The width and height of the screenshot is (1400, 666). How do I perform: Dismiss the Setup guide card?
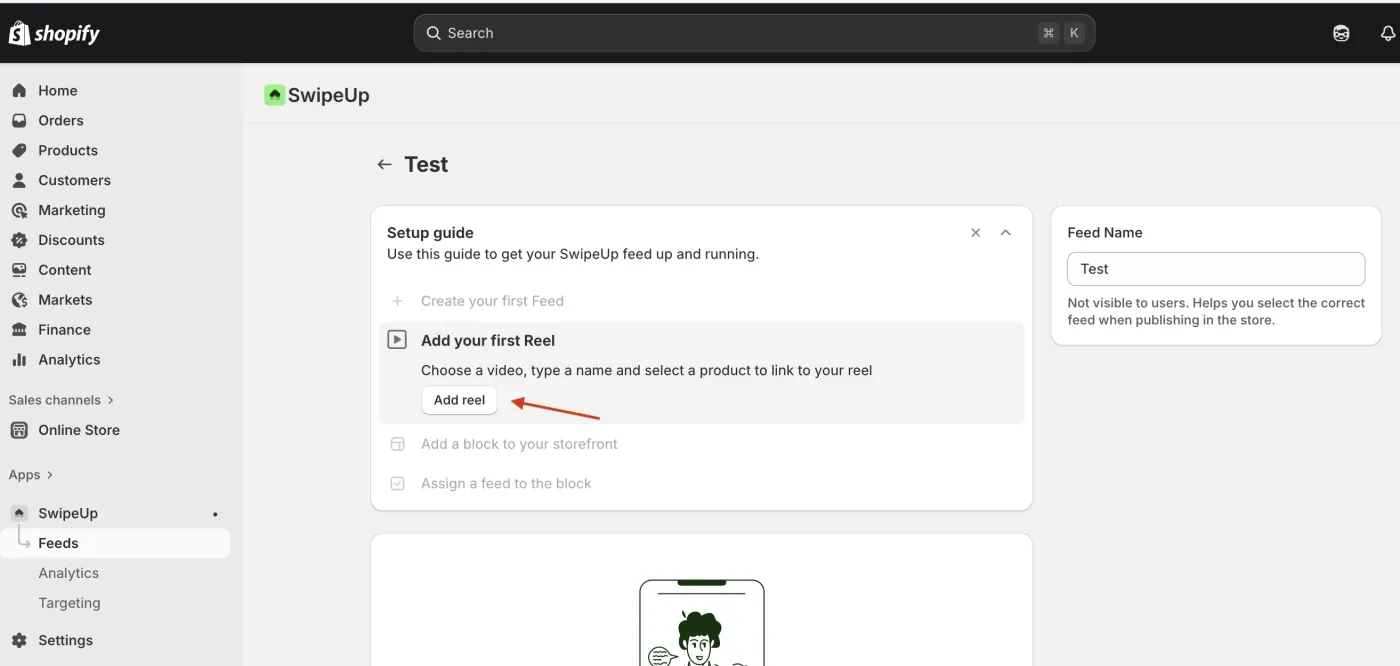(976, 233)
